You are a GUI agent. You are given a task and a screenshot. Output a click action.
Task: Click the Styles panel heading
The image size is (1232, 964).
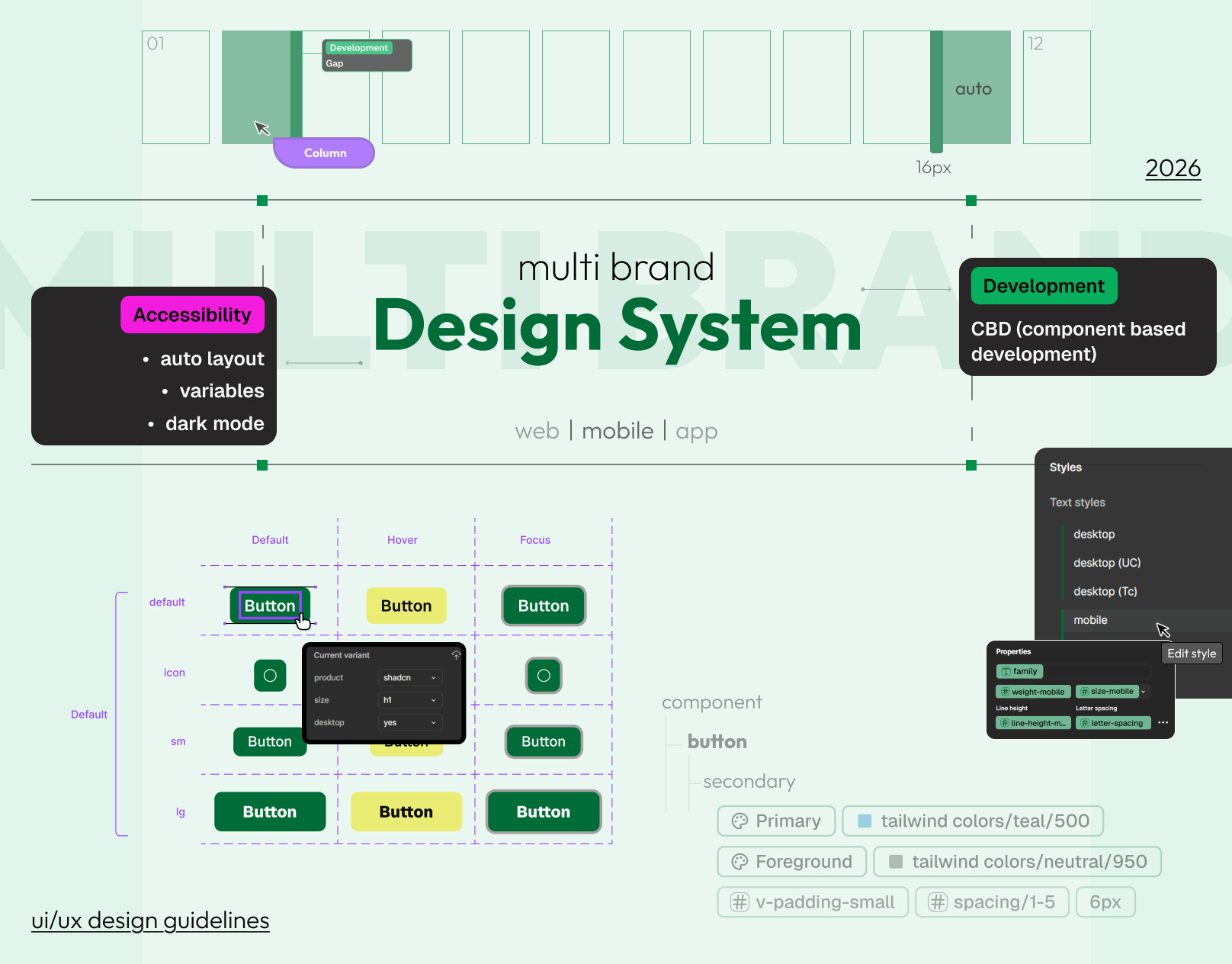point(1066,468)
